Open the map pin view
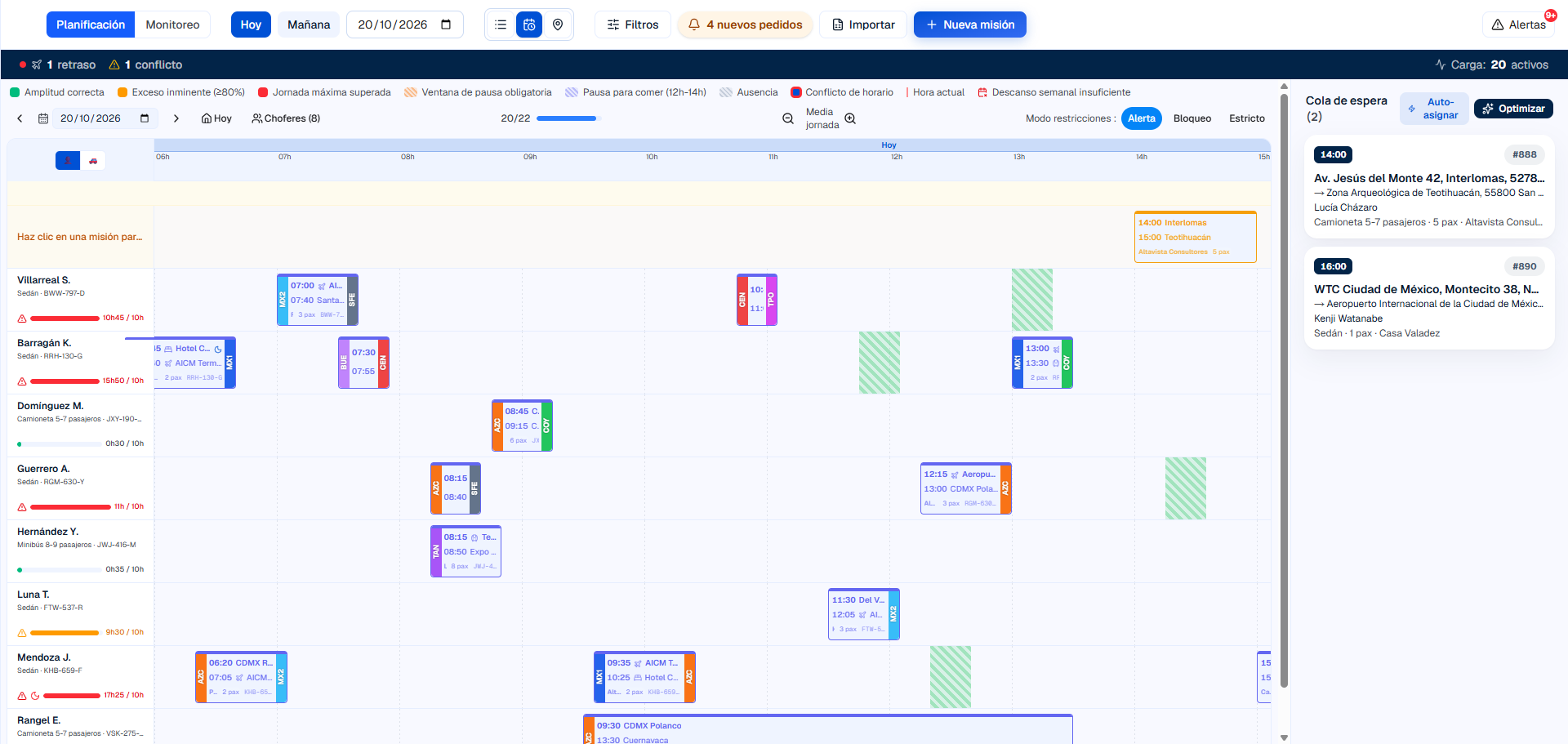 [558, 25]
